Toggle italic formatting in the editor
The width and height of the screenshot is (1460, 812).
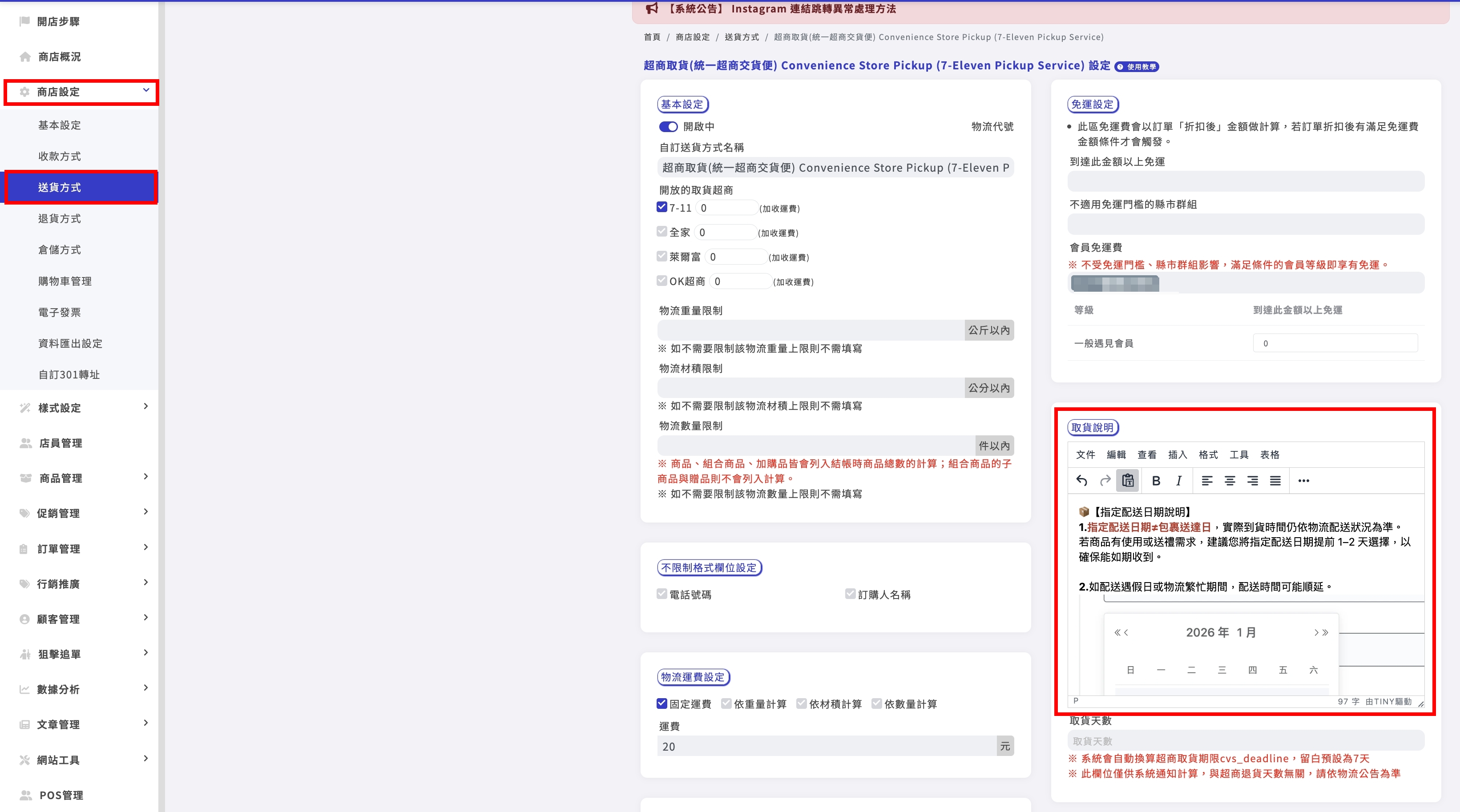click(1179, 481)
